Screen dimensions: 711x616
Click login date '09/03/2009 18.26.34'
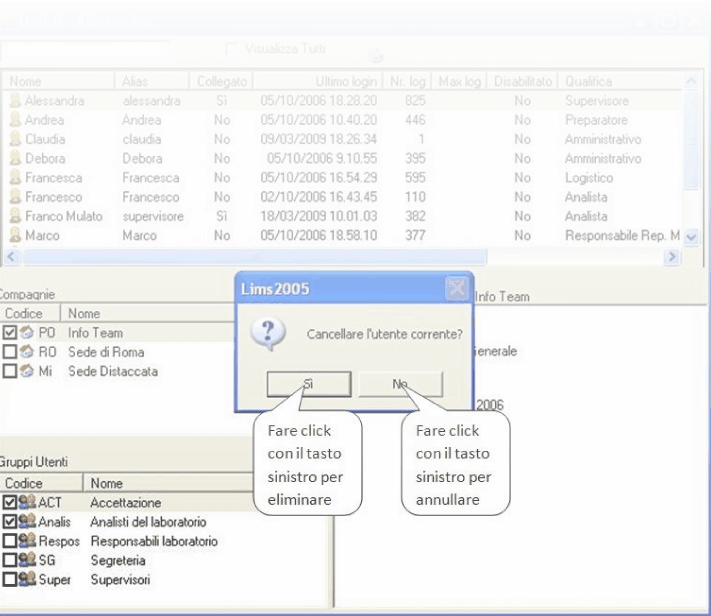318,139
